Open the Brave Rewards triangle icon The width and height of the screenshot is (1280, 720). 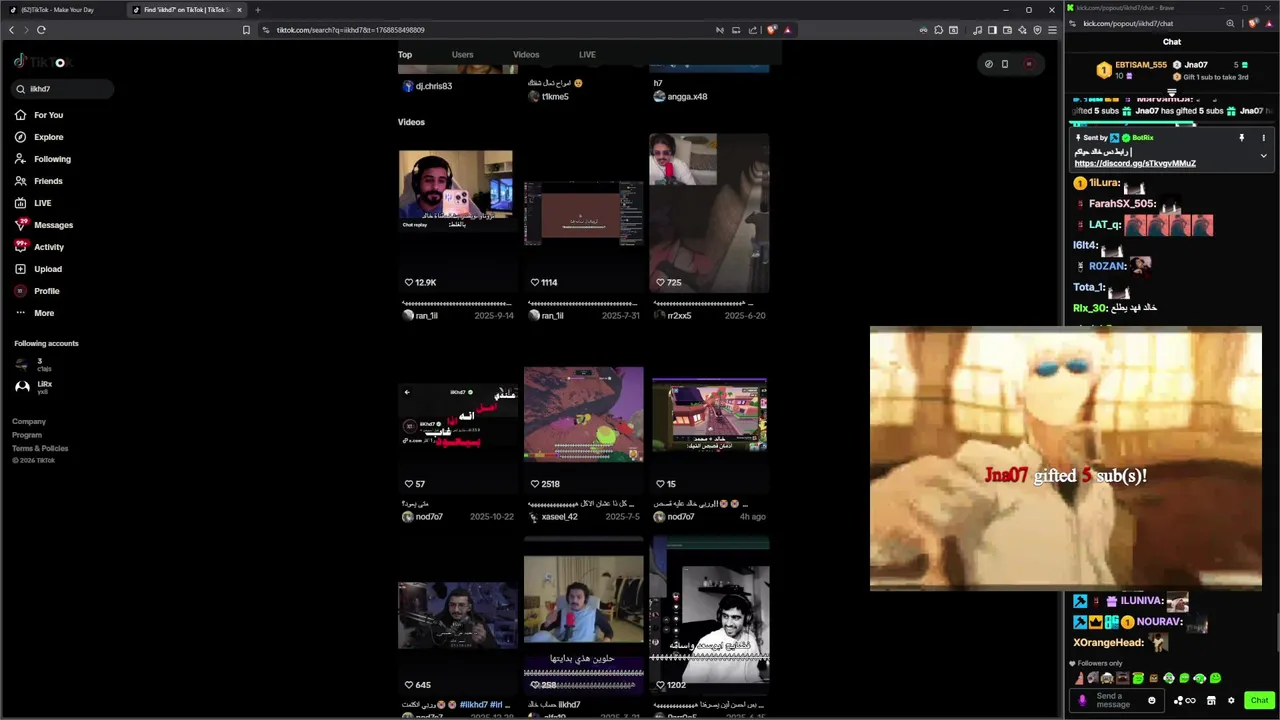(787, 30)
